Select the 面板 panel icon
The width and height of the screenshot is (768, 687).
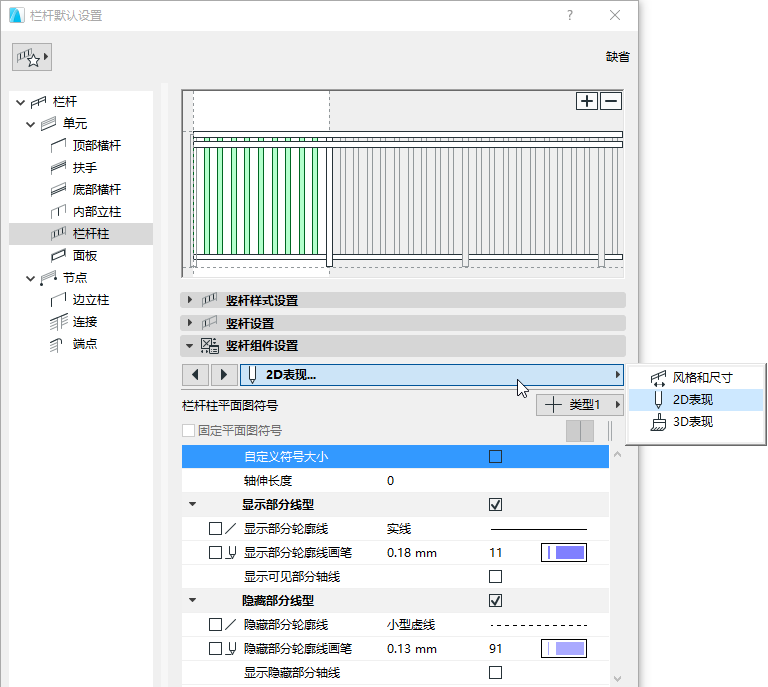tap(58, 256)
